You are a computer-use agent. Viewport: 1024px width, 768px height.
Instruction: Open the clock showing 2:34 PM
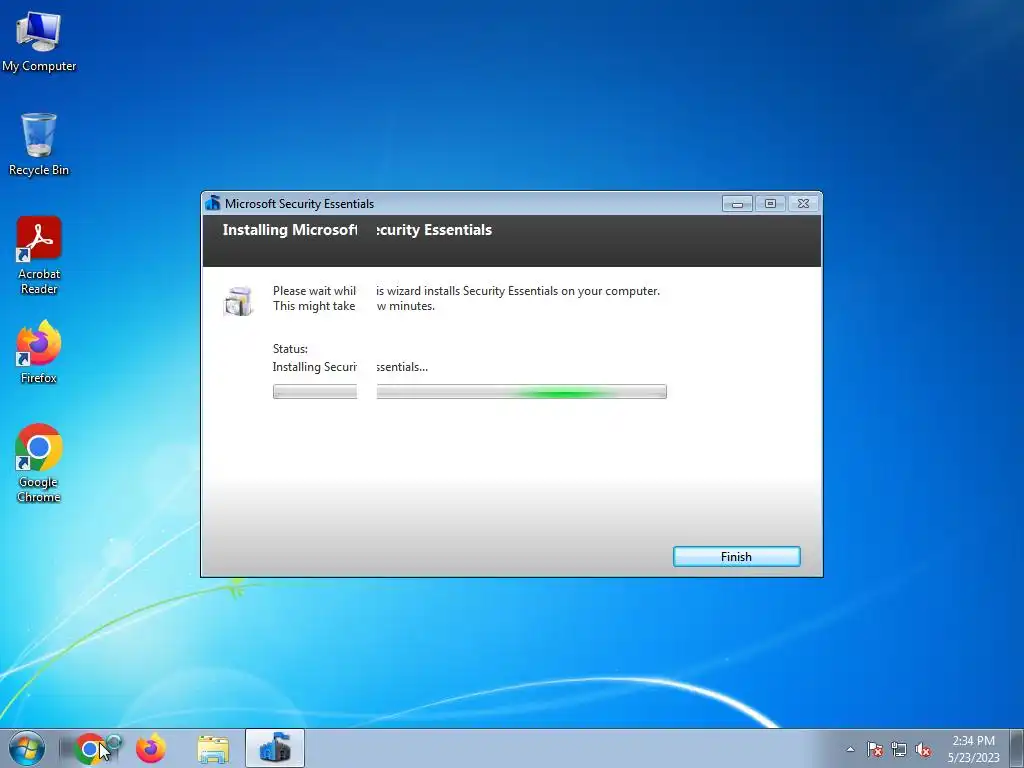click(x=973, y=749)
